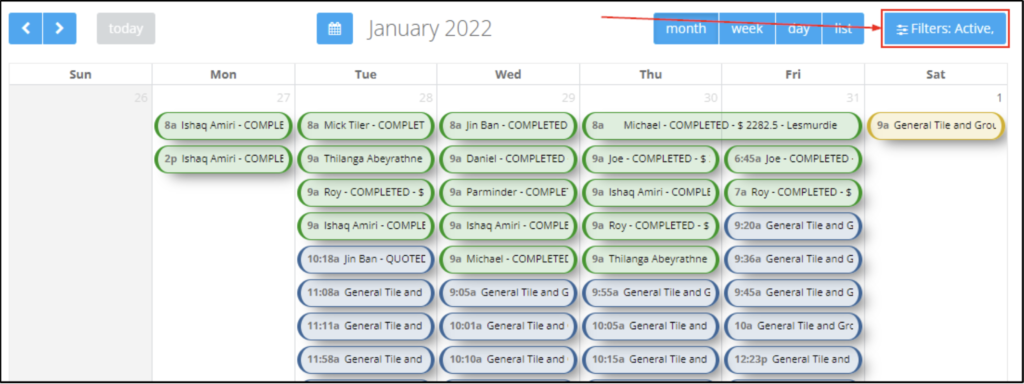Open the 10:18a Jin Ban QUOTED event
The image size is (1024, 384).
[x=366, y=259]
